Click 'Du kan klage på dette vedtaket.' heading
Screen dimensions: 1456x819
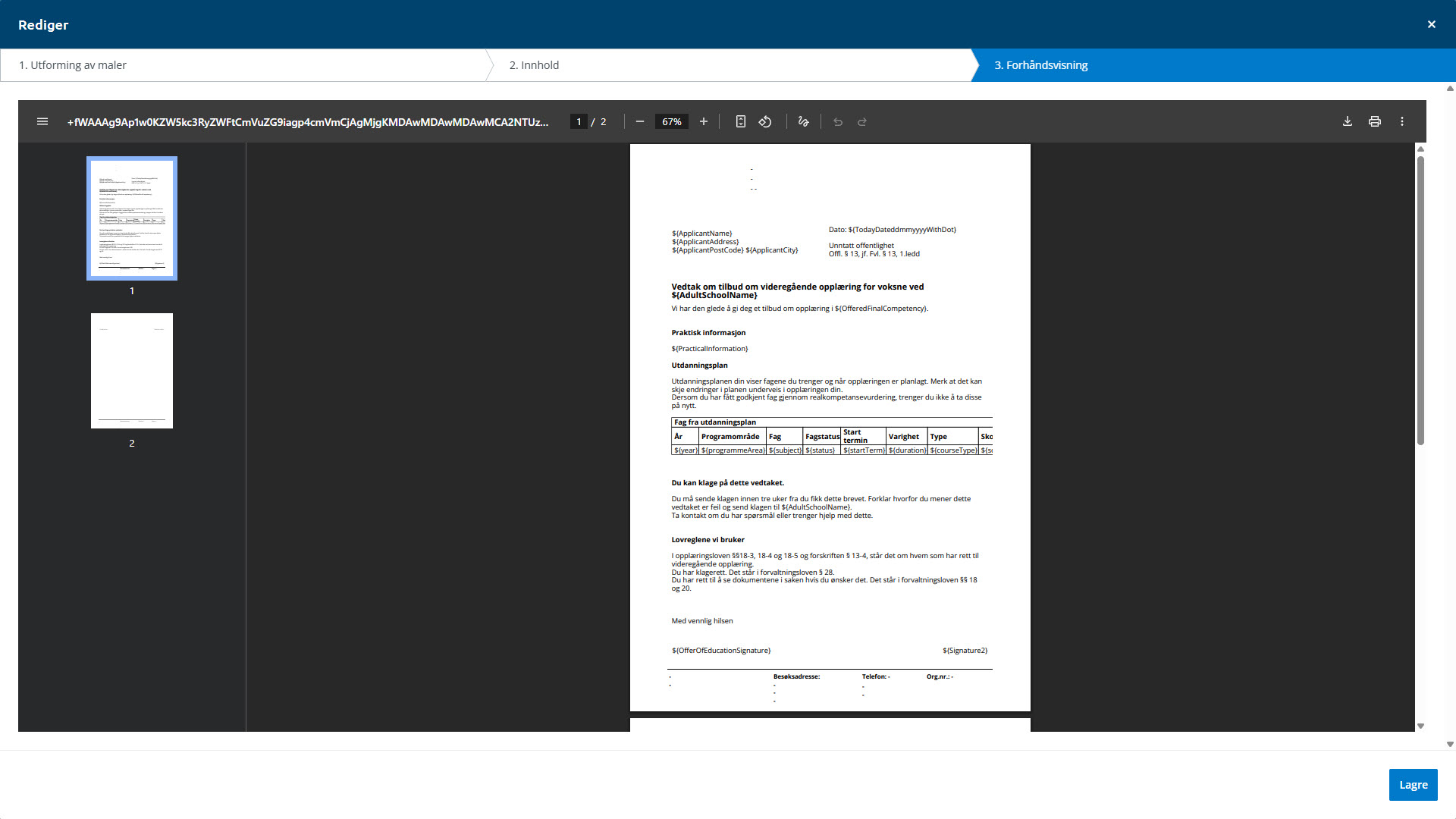[728, 483]
